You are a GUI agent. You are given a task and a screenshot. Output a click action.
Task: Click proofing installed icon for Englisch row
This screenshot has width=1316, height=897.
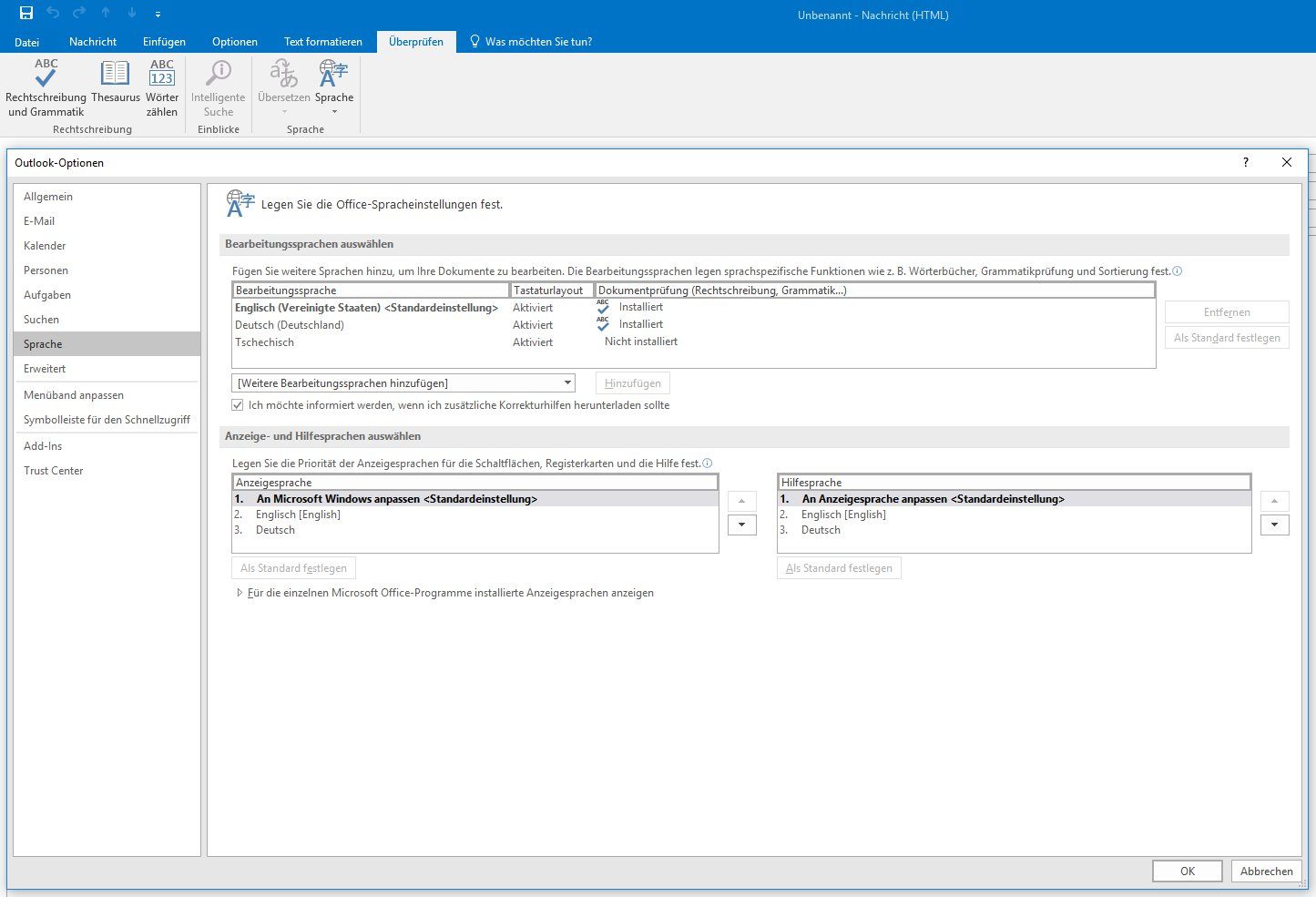click(x=603, y=307)
